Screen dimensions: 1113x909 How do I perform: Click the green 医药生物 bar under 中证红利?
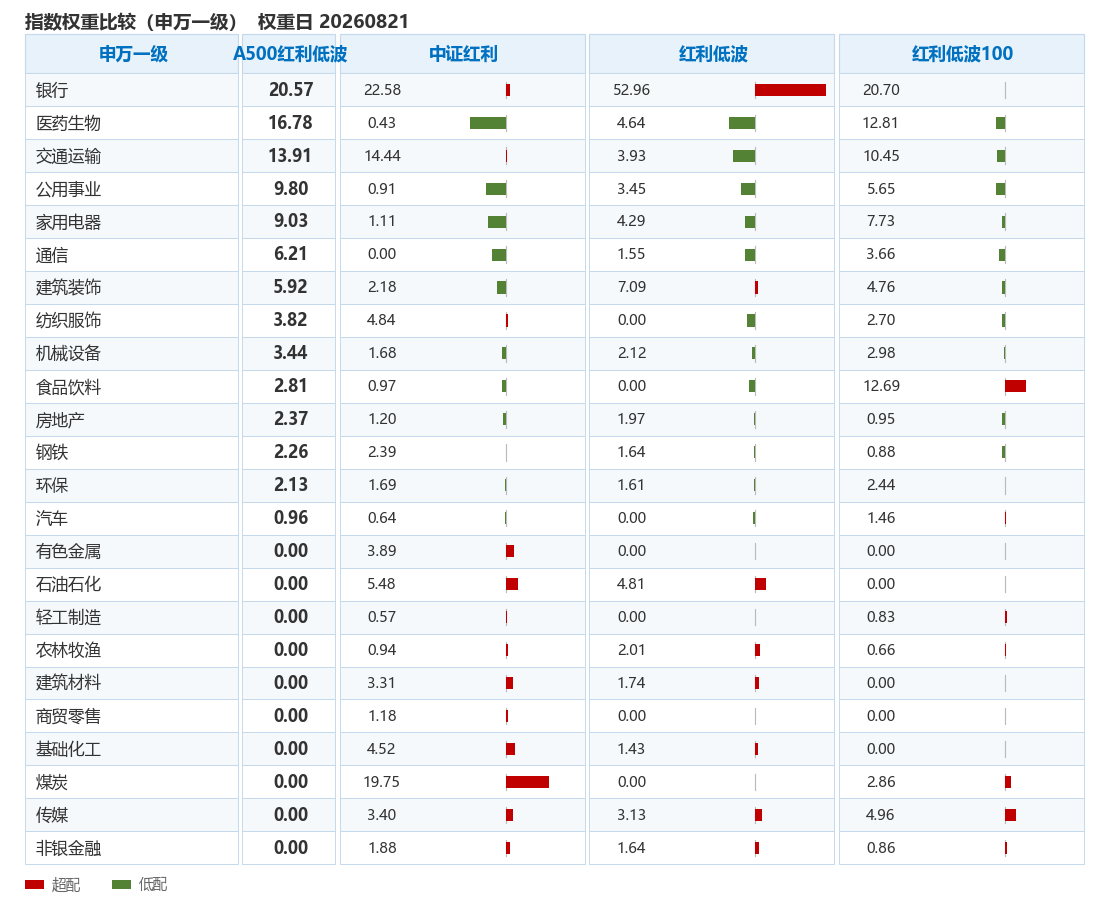click(488, 123)
